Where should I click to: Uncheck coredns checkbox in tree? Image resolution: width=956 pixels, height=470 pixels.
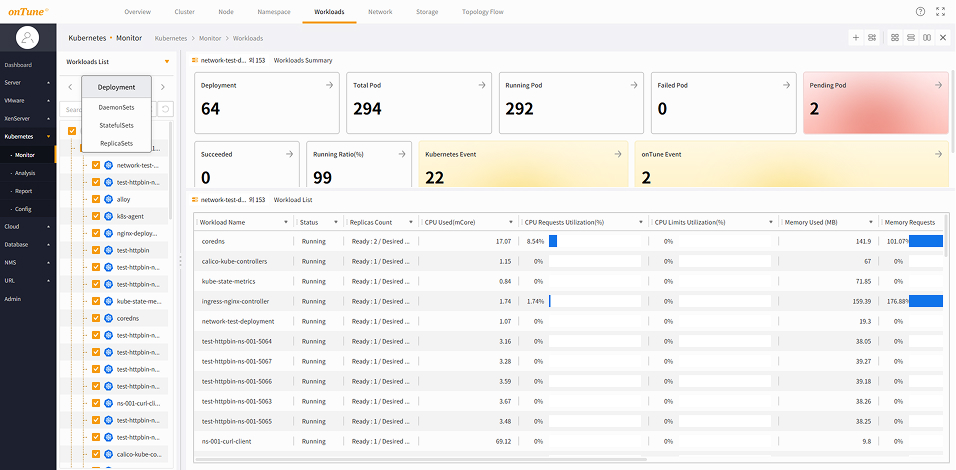(x=96, y=318)
